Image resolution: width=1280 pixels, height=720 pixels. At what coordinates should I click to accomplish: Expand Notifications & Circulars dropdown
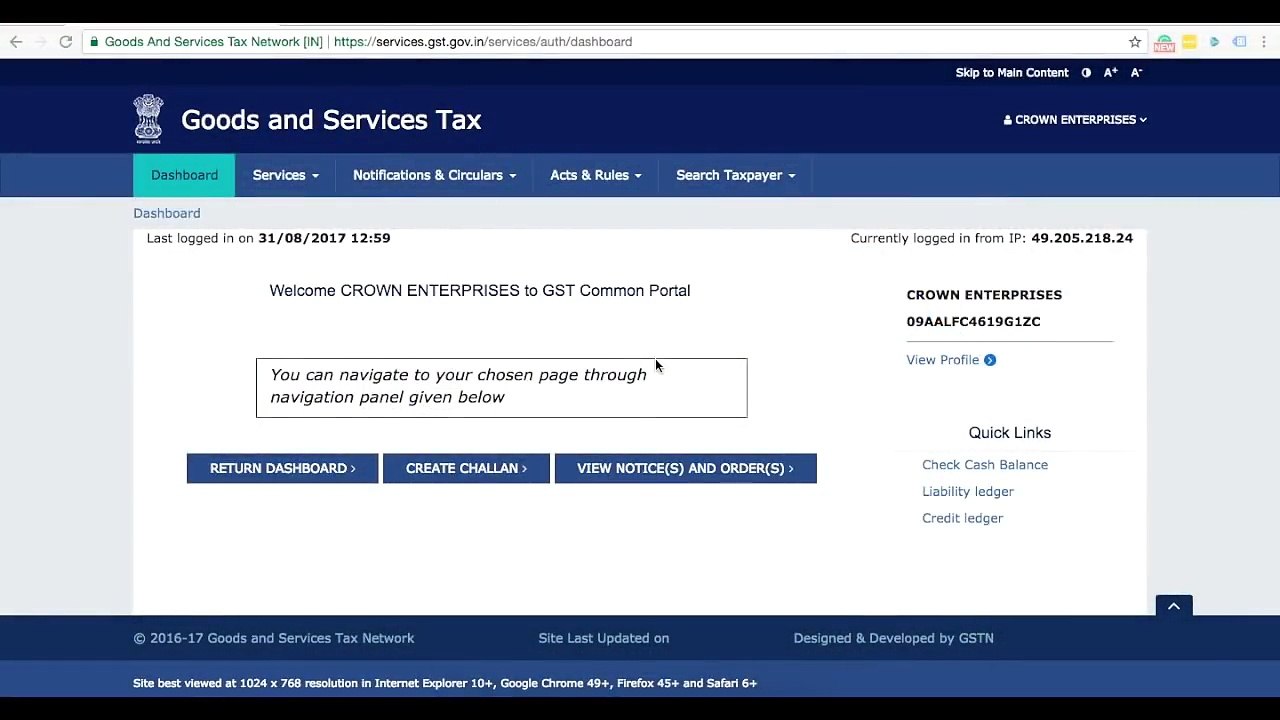tap(435, 175)
